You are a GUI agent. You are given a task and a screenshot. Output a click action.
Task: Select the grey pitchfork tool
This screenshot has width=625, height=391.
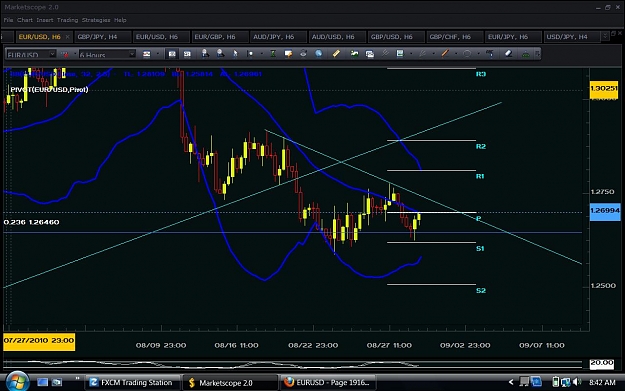[x=385, y=53]
